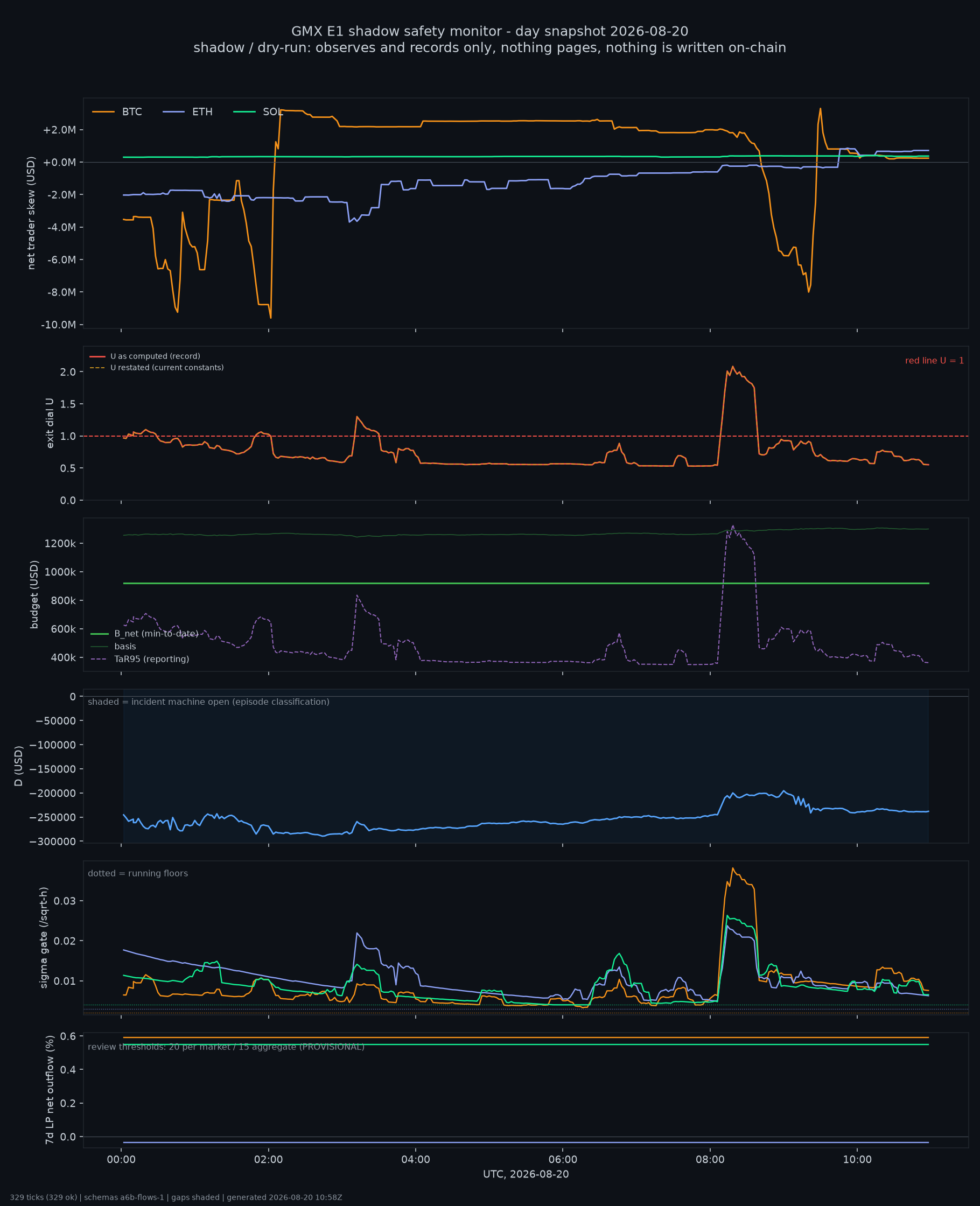Click the '1200k' budget tick label

click(61, 543)
